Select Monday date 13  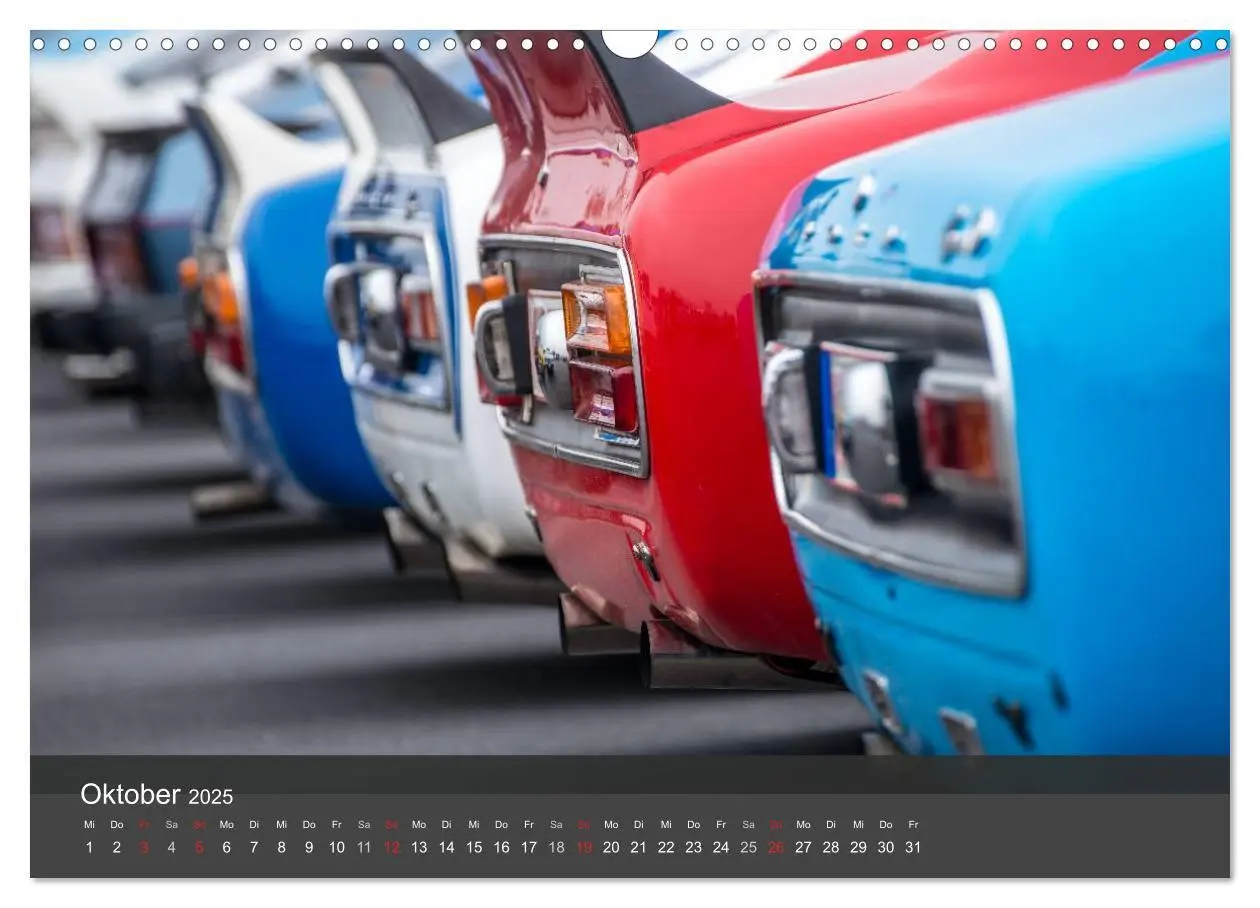point(419,847)
